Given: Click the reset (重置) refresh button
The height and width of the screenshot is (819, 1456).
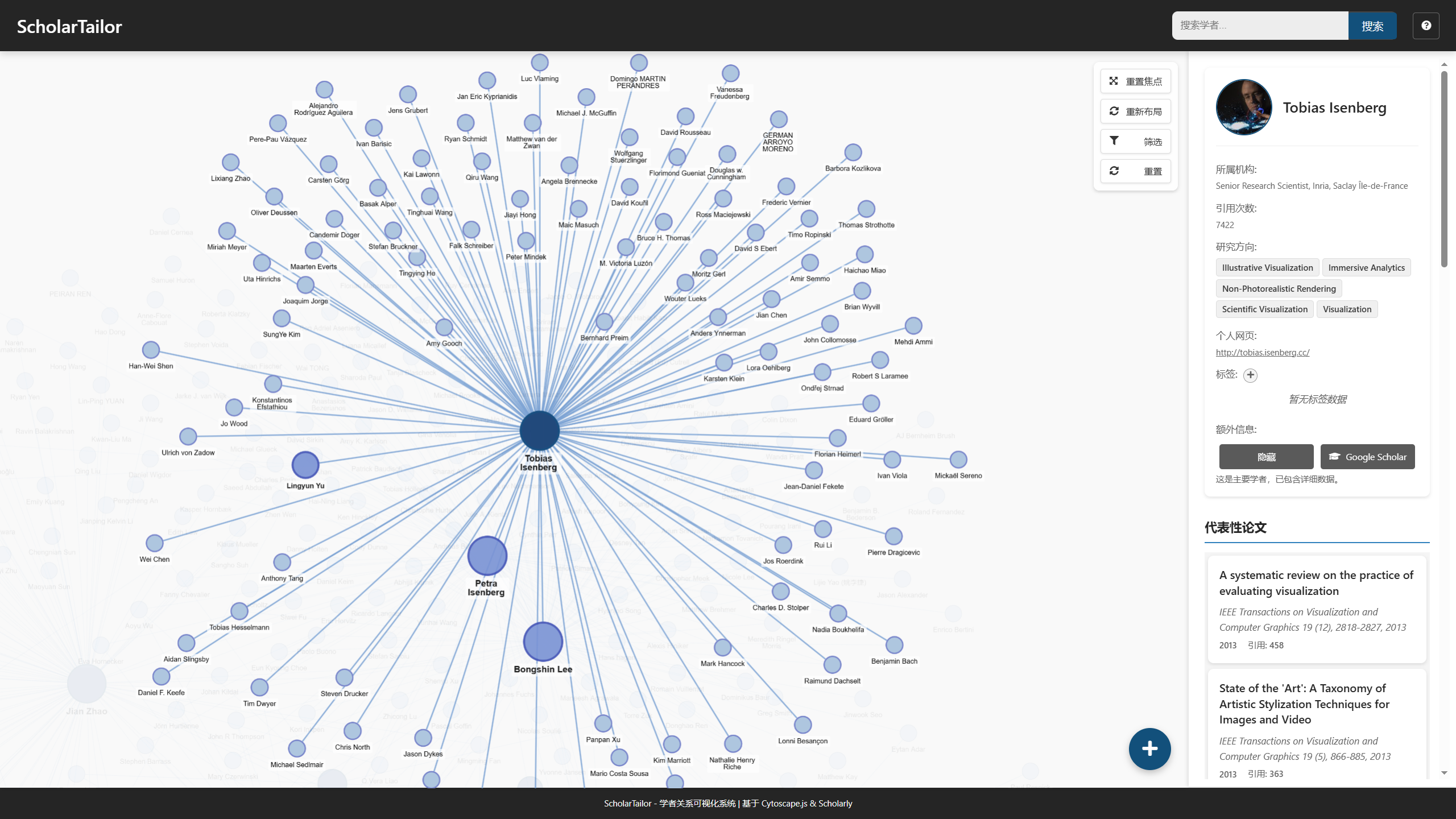Looking at the screenshot, I should click(x=1135, y=171).
